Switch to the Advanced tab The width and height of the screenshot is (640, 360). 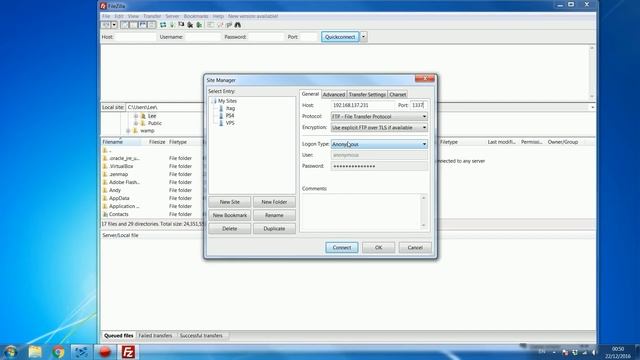[333, 94]
